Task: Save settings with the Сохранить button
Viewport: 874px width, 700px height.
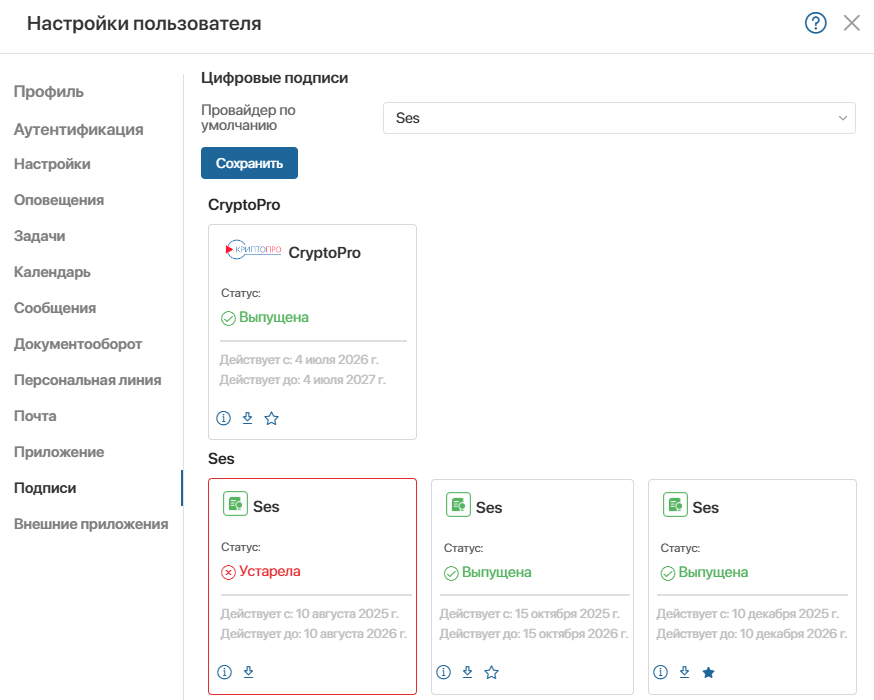Action: tap(249, 163)
